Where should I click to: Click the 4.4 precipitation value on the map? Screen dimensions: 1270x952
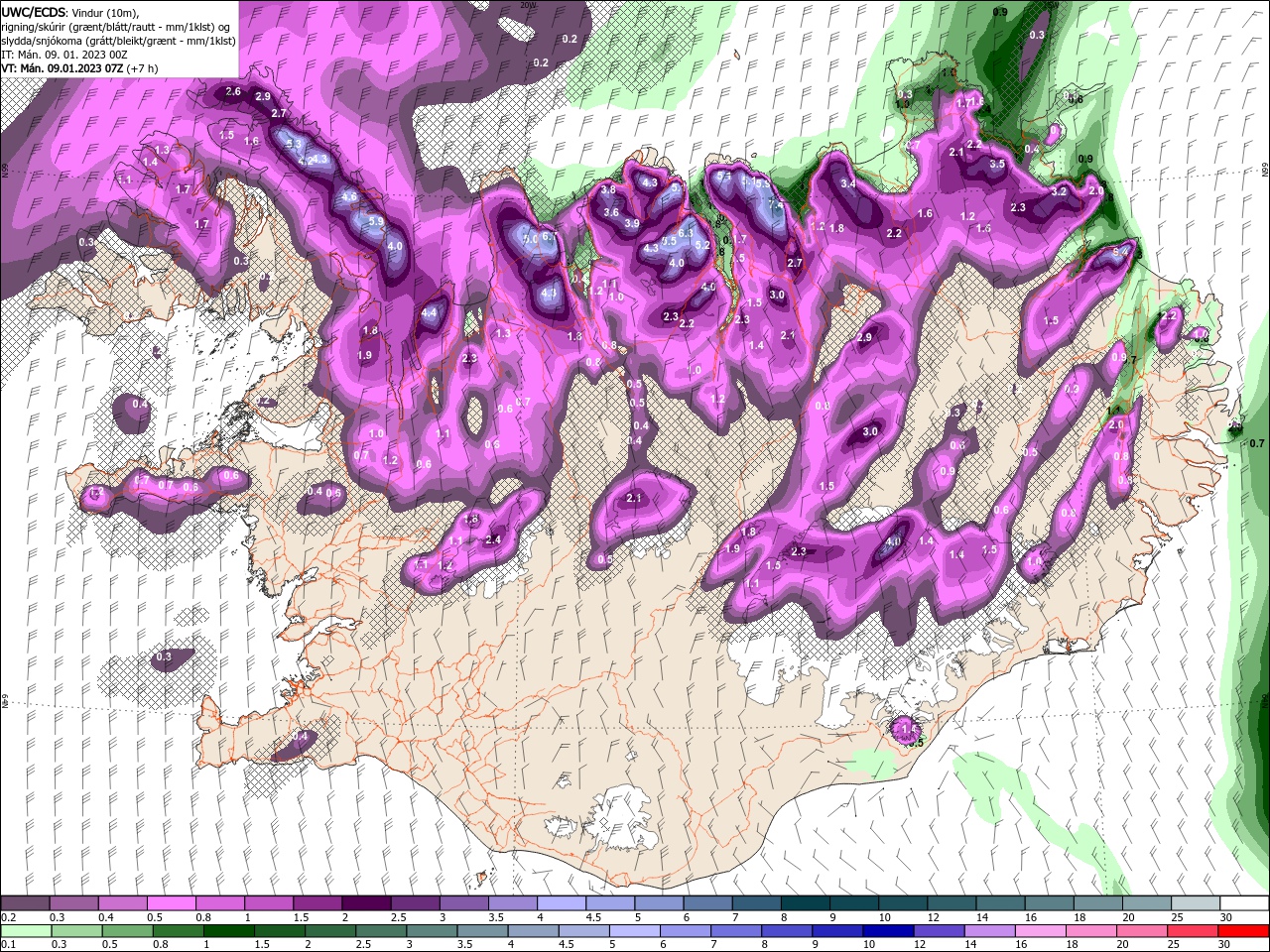tap(429, 313)
